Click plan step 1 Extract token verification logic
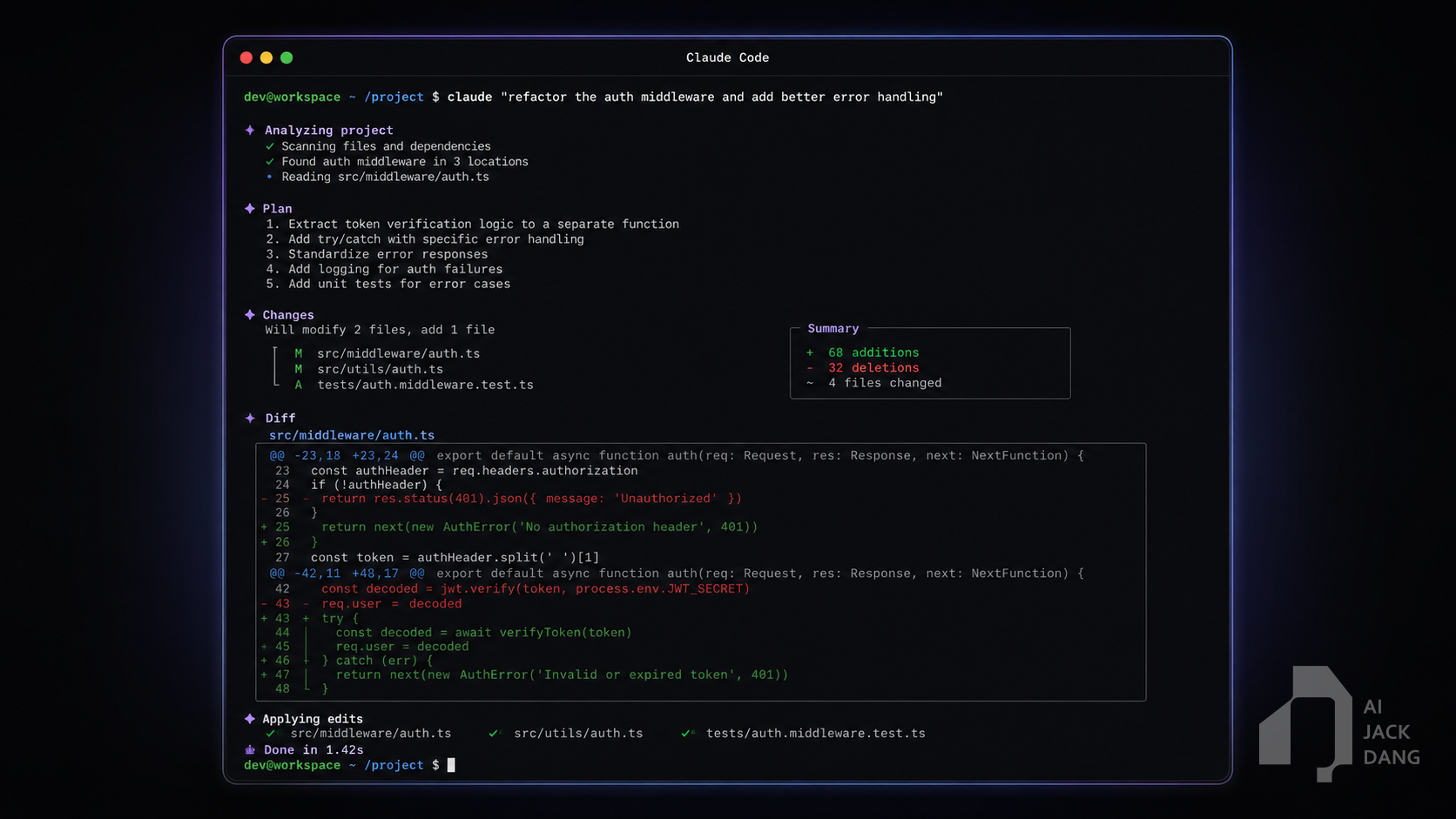Viewport: 1456px width, 819px height. [x=472, y=225]
